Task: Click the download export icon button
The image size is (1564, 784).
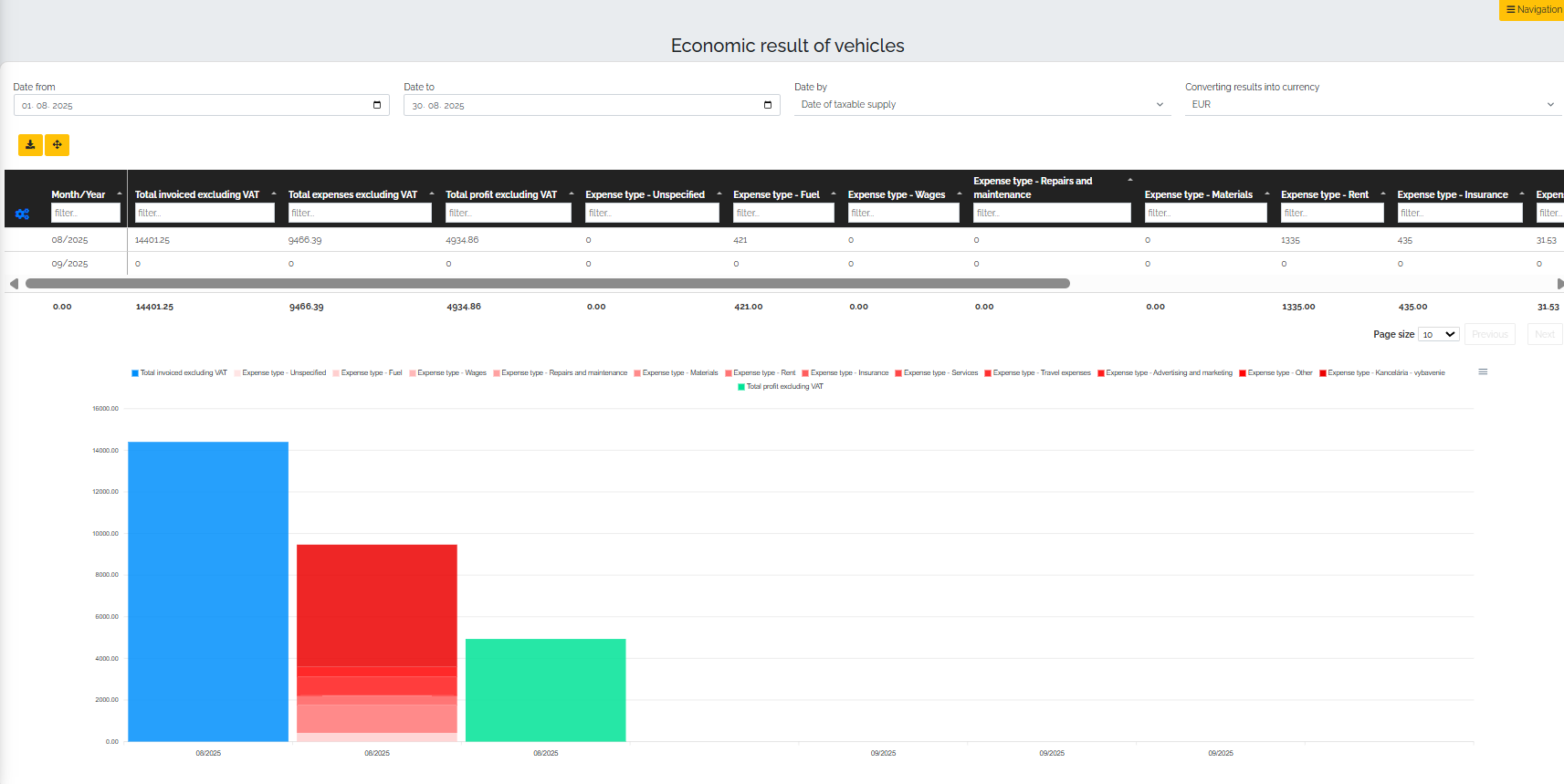Action: tap(30, 145)
